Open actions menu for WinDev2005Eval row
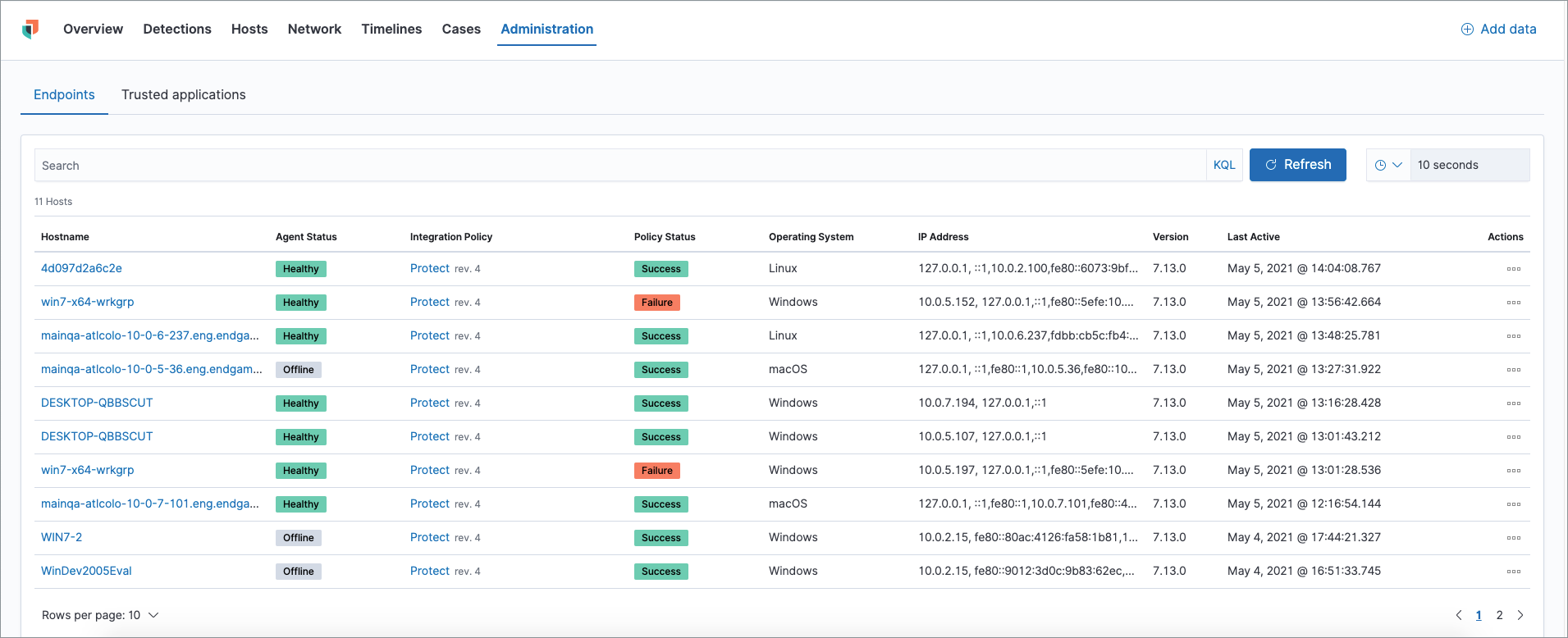This screenshot has height=638, width=1568. (x=1513, y=572)
